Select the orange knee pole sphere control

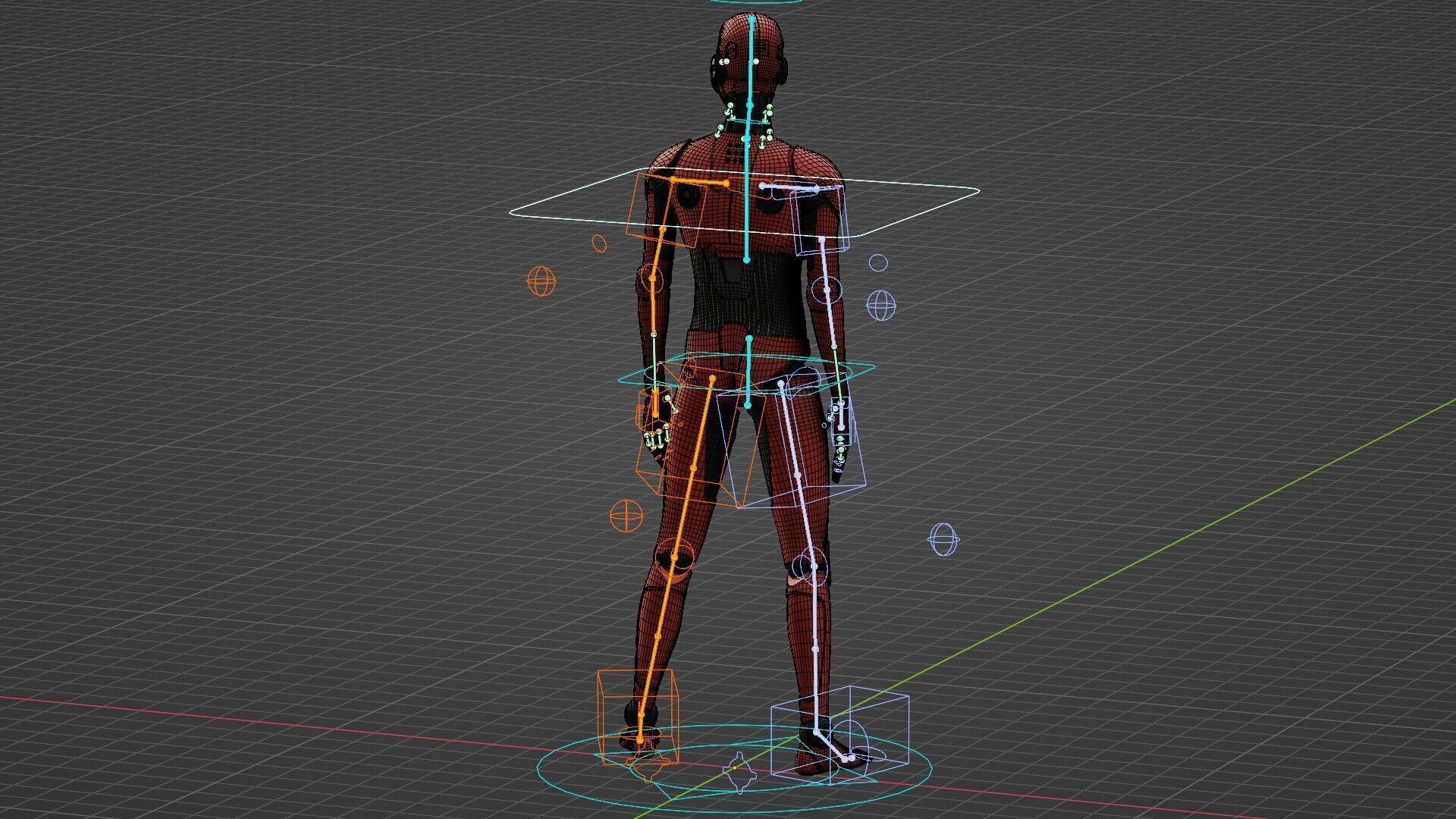[x=626, y=516]
